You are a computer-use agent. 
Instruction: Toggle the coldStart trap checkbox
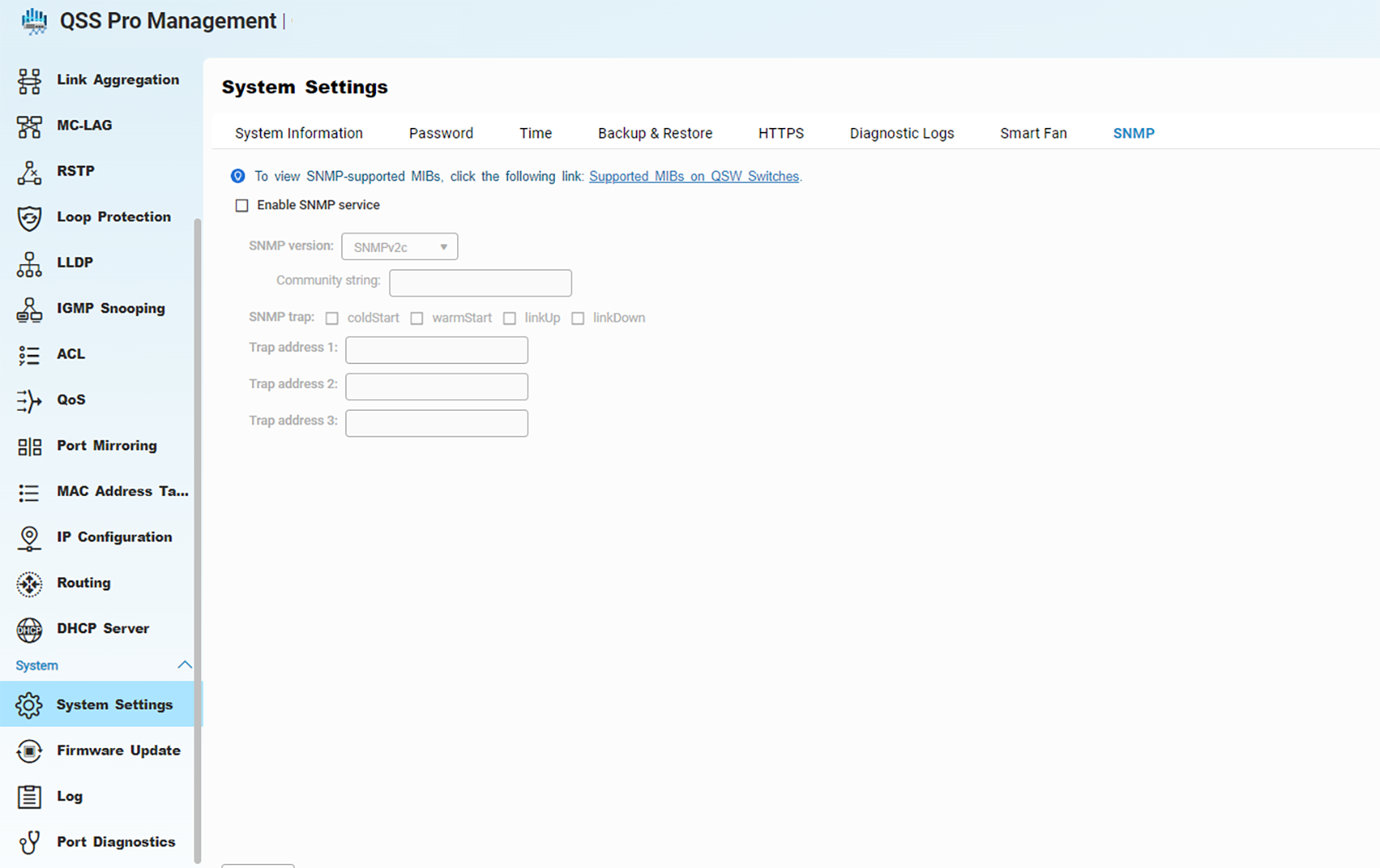coord(332,318)
